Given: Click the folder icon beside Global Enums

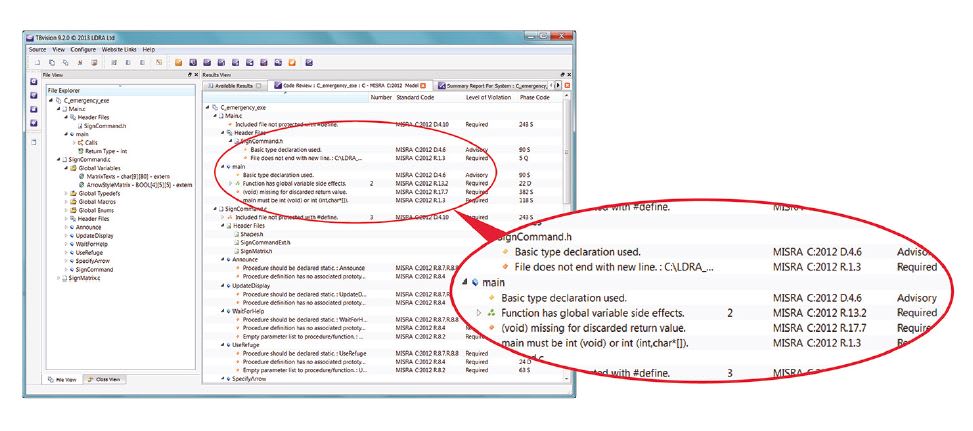Looking at the screenshot, I should [x=73, y=210].
